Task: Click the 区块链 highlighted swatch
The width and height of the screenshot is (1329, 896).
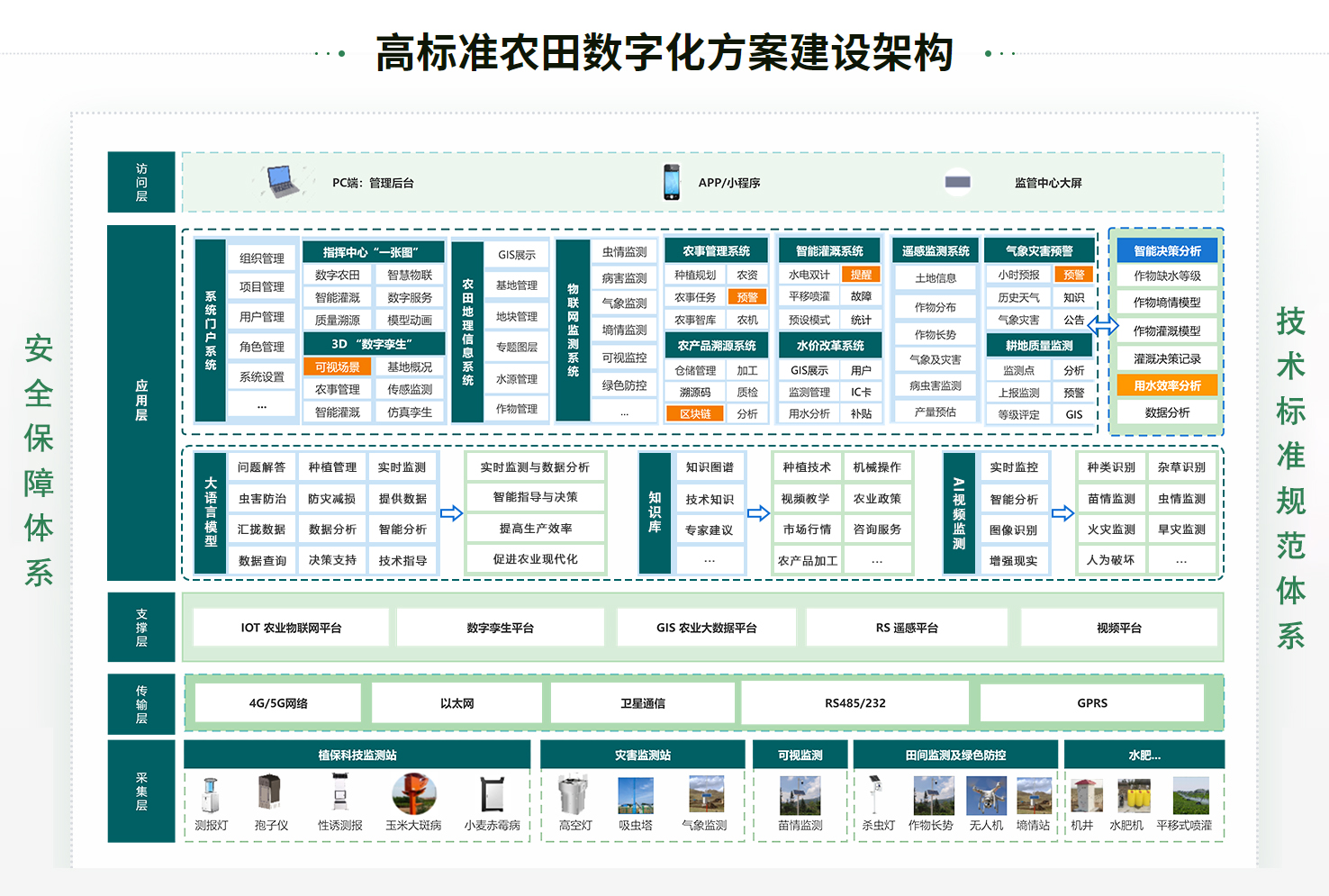Action: click(697, 412)
